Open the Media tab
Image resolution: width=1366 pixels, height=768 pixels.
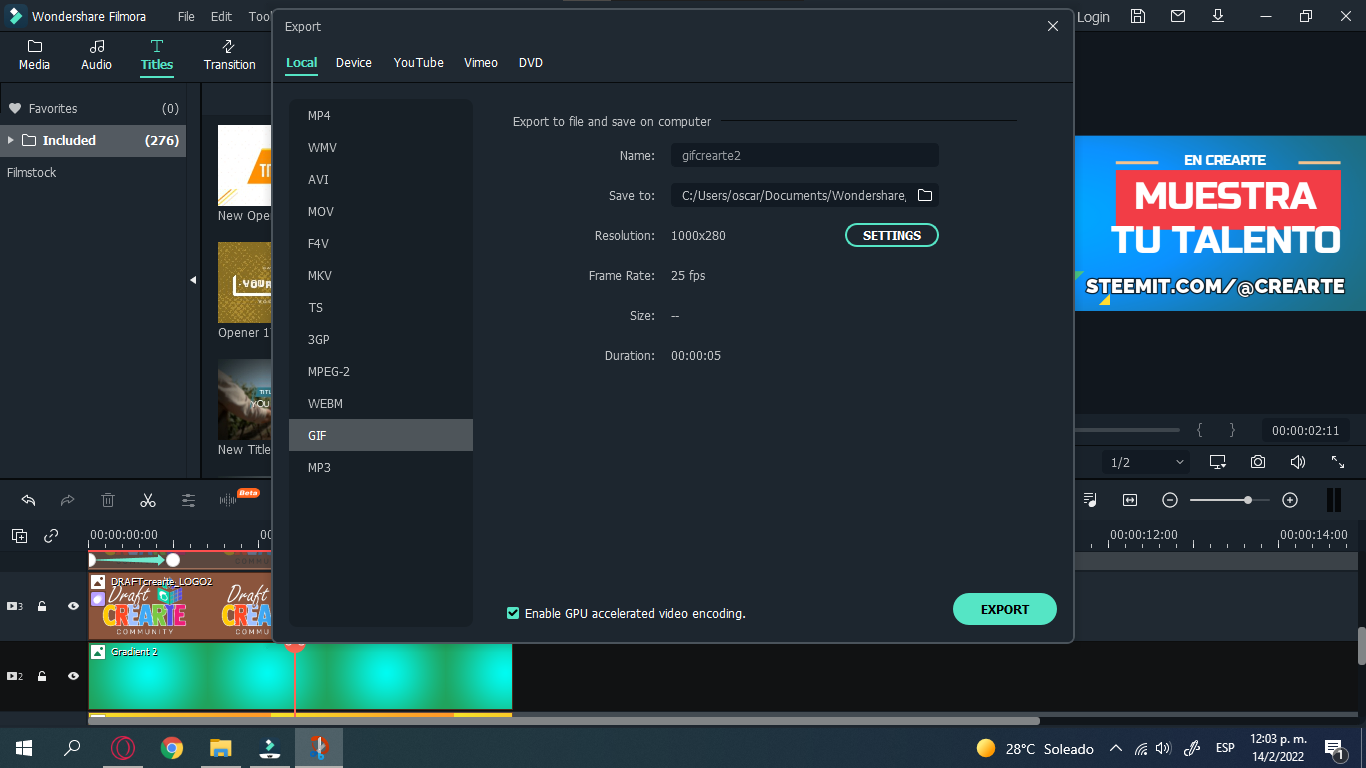click(34, 55)
